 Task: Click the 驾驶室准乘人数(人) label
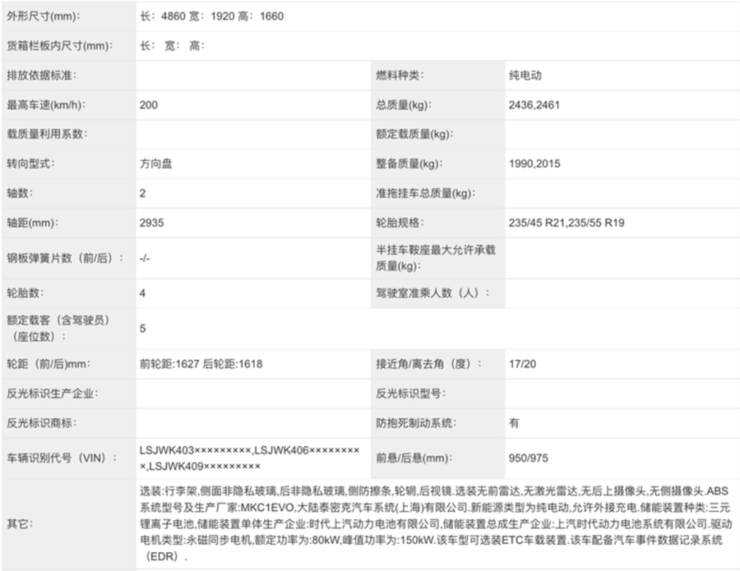coord(433,293)
